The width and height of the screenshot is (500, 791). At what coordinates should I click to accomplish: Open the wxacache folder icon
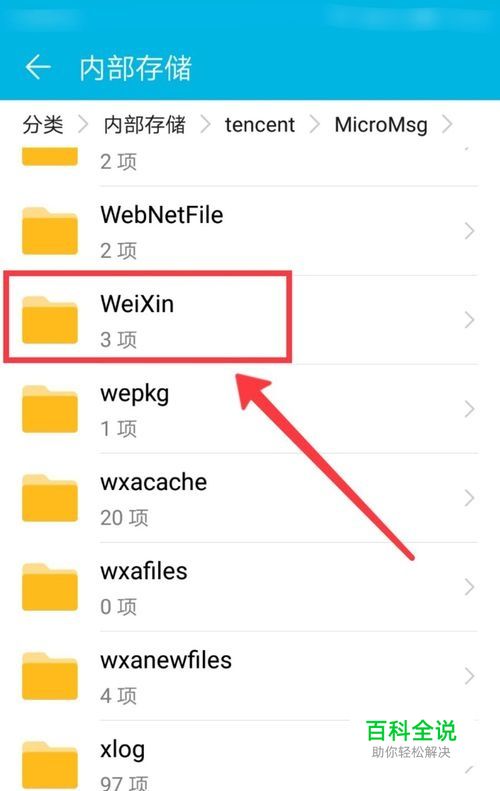[50, 498]
